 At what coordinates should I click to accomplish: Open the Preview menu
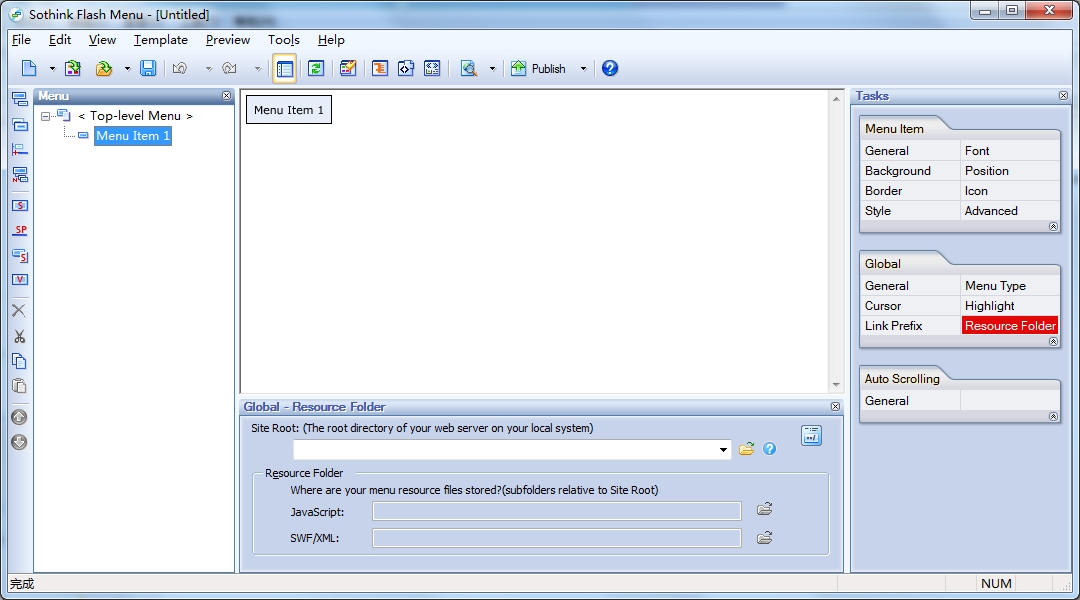(228, 40)
